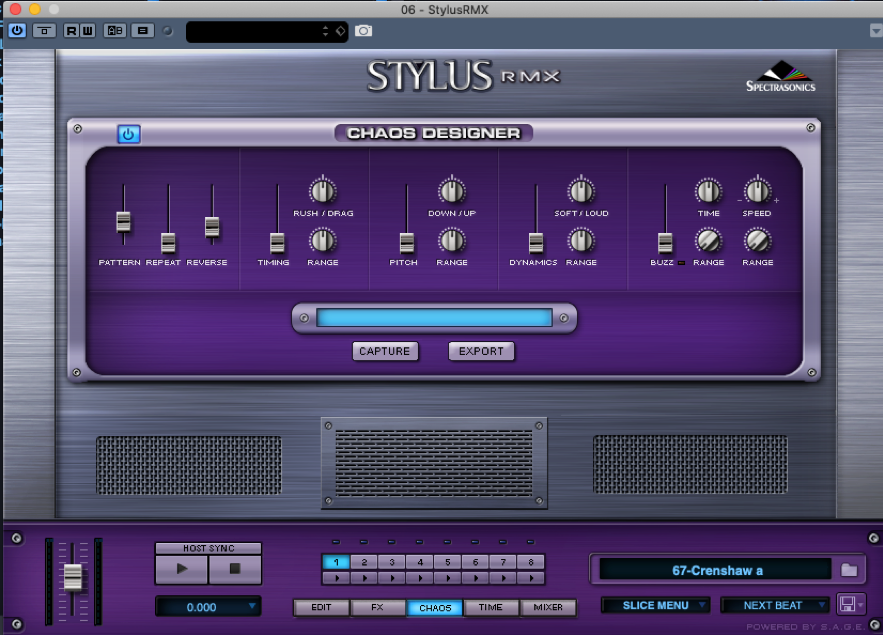
Task: Click the Soft / Loud knob
Action: tap(581, 191)
